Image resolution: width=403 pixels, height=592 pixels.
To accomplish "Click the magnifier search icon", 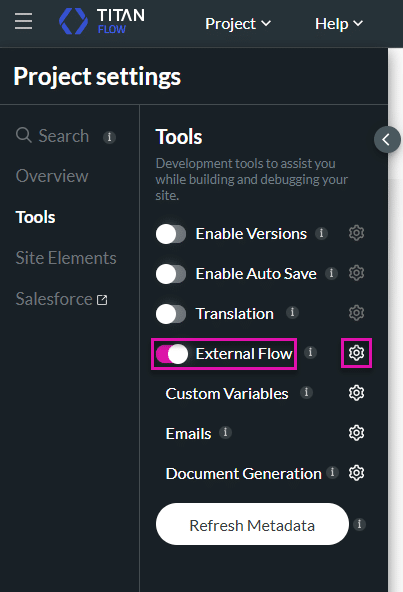I will (x=23, y=135).
